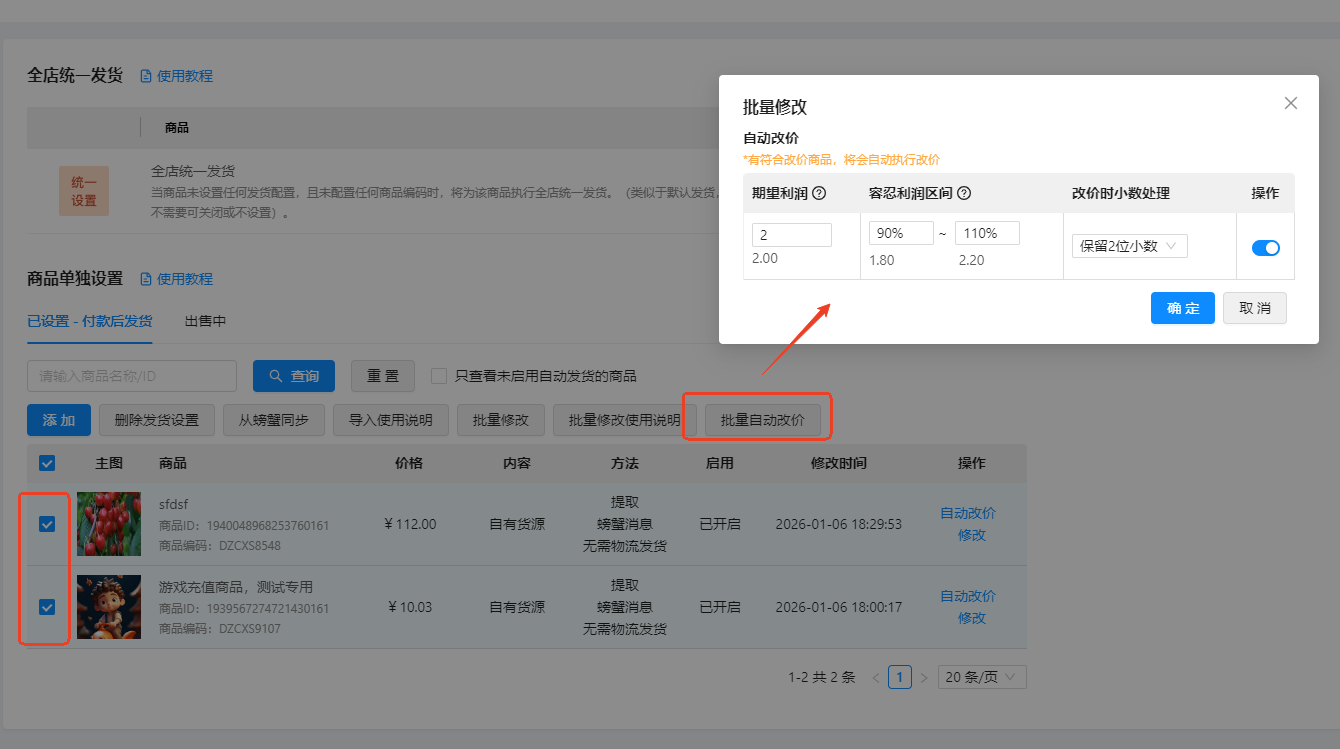1340x749 pixels.
Task: Select page 1 in pagination
Action: tap(900, 678)
